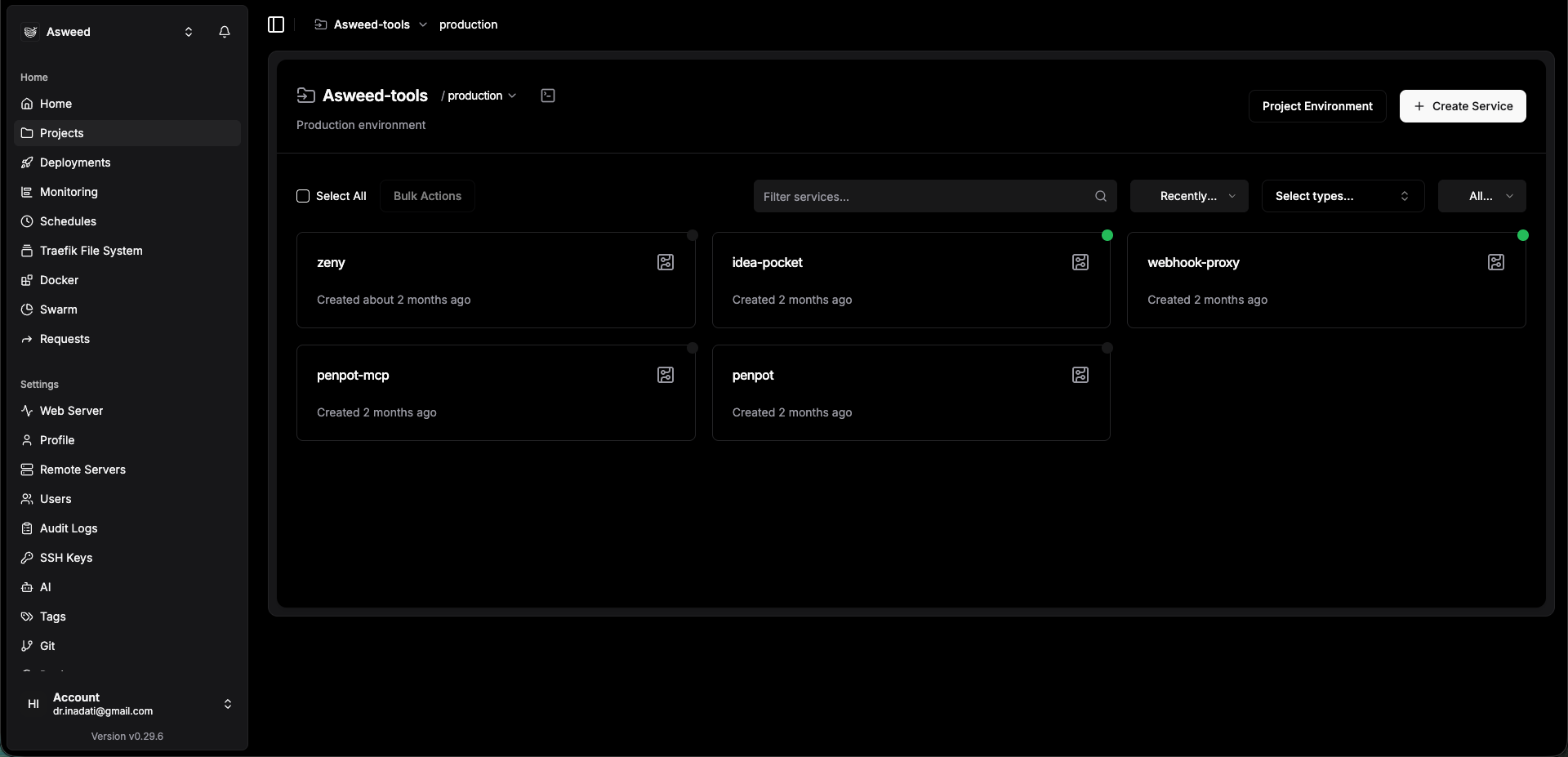This screenshot has width=1568, height=757.
Task: Click green status dot on idea-pocket card
Action: coord(1107,235)
